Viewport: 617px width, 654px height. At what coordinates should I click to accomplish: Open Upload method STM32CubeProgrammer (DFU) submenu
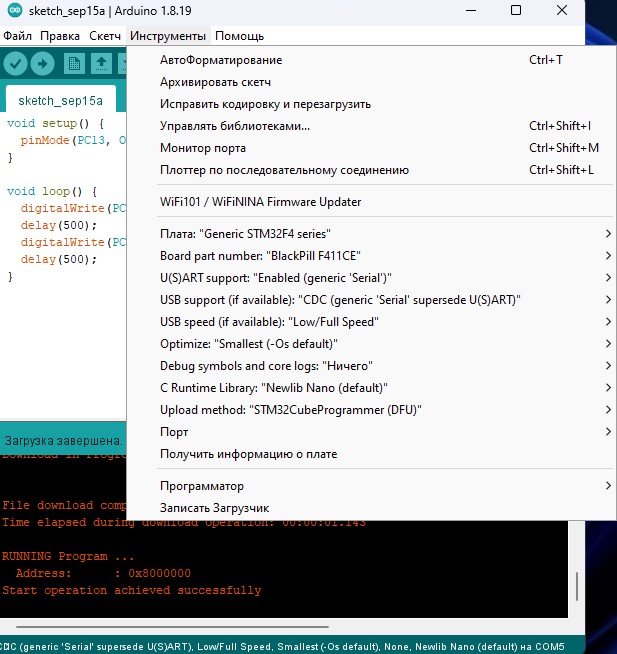coord(371,410)
